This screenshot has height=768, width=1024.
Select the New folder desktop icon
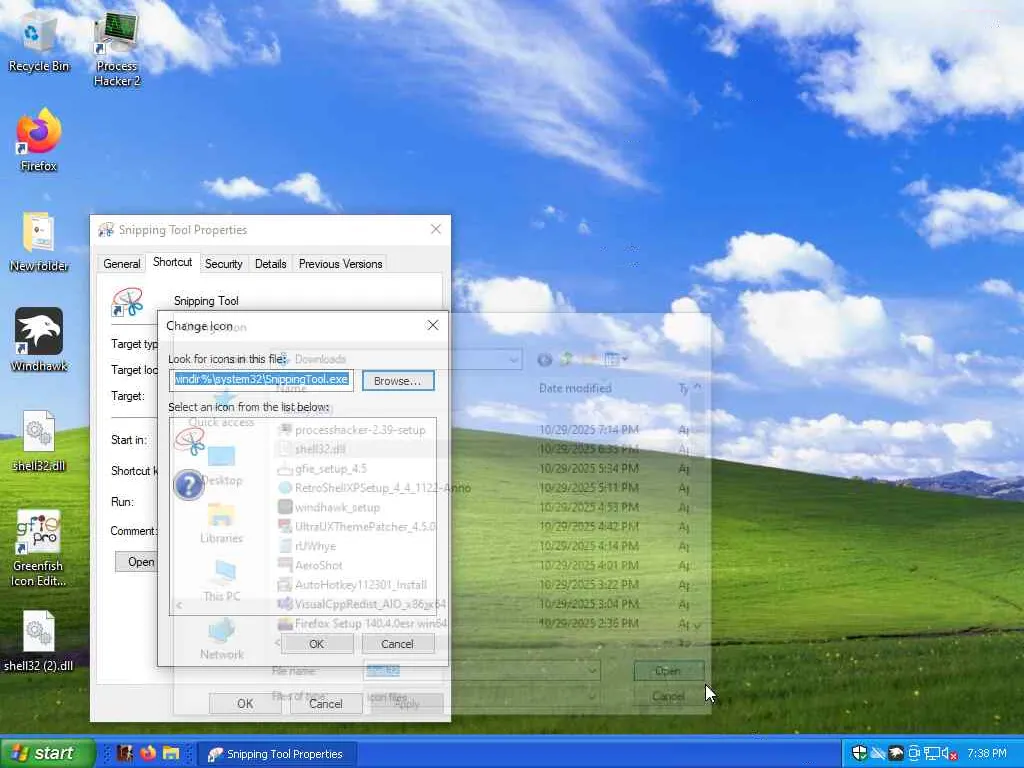[x=39, y=242]
